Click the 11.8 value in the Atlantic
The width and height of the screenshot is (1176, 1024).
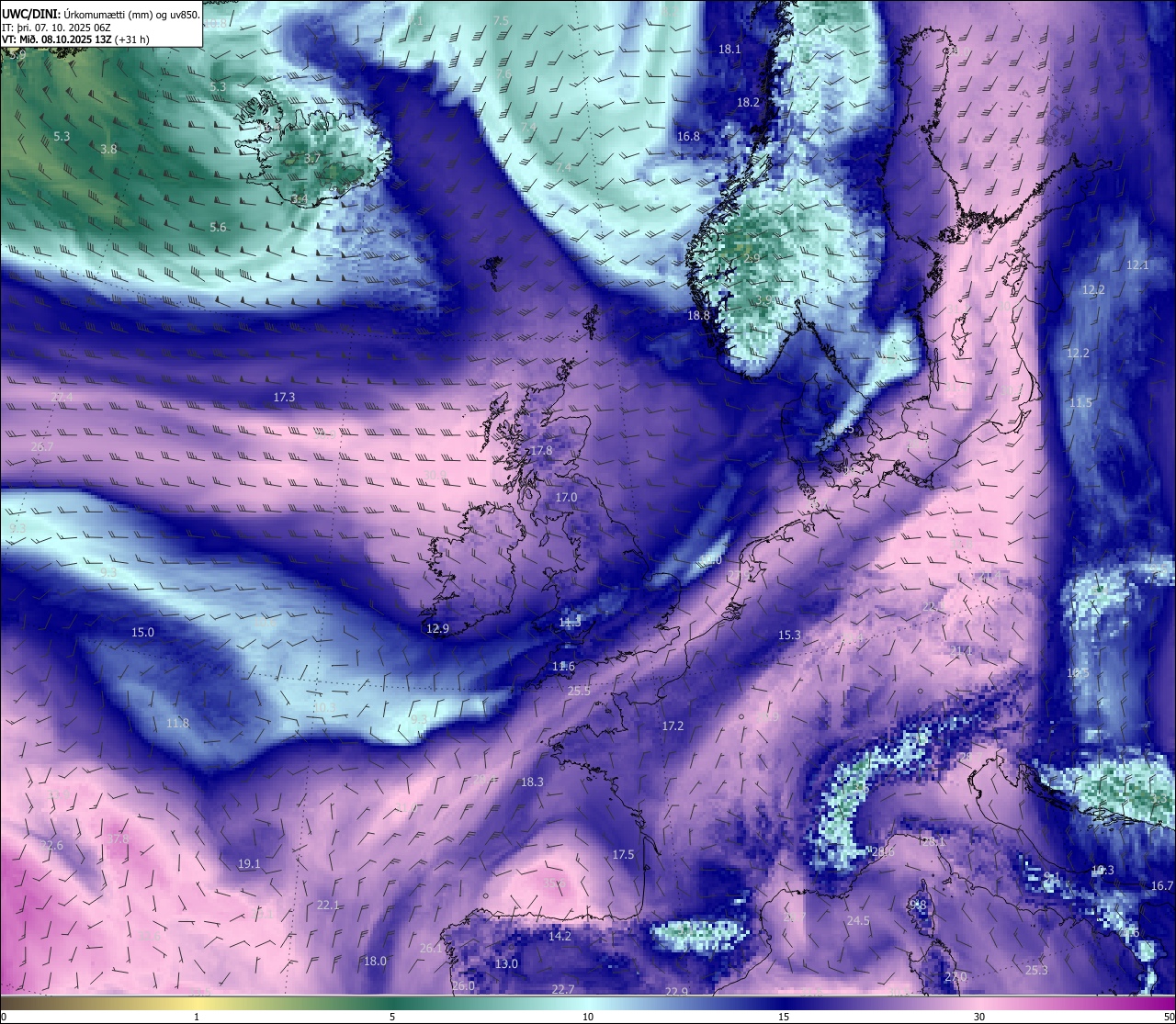[177, 724]
